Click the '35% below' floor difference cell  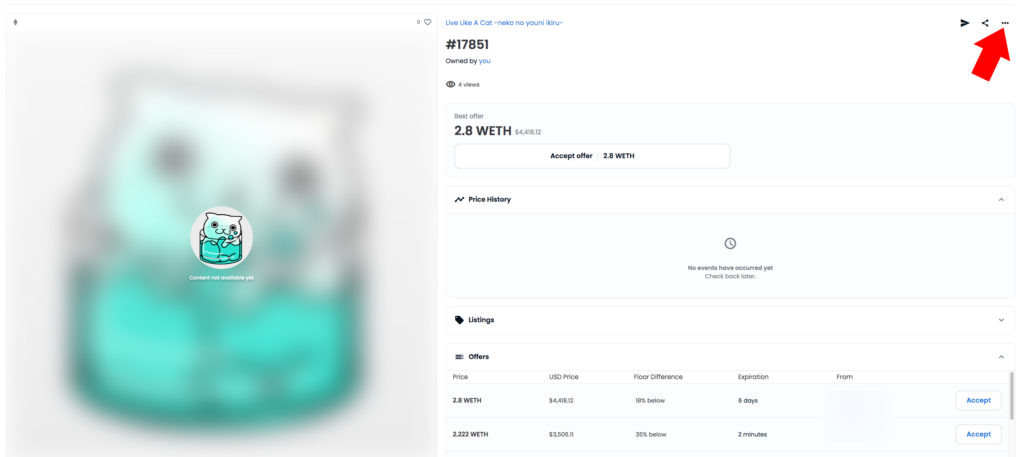point(650,434)
